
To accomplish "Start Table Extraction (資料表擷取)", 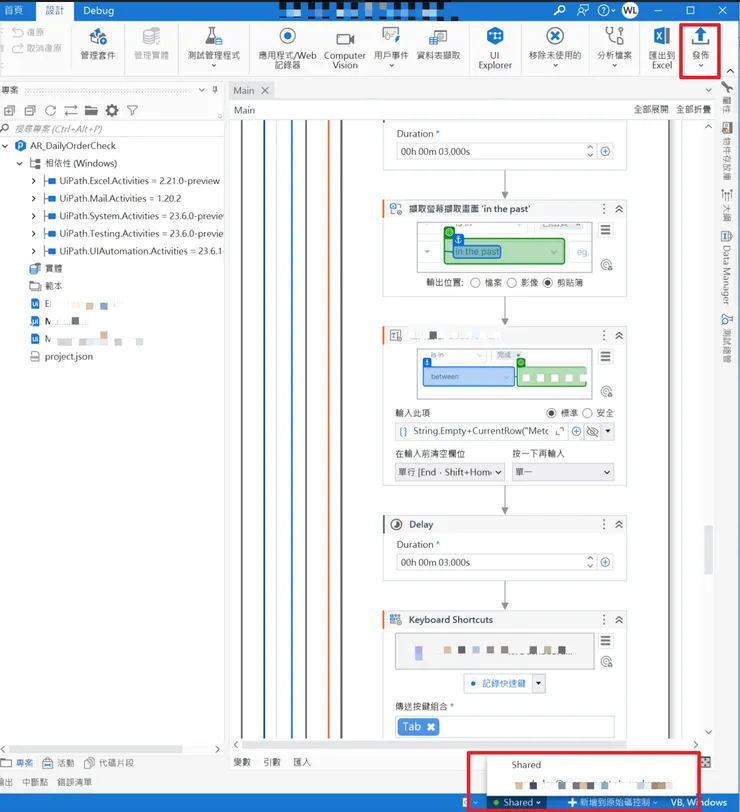I will tap(438, 45).
